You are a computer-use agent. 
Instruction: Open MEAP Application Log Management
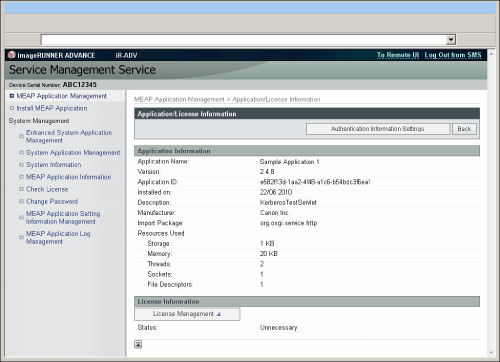[x=58, y=237]
